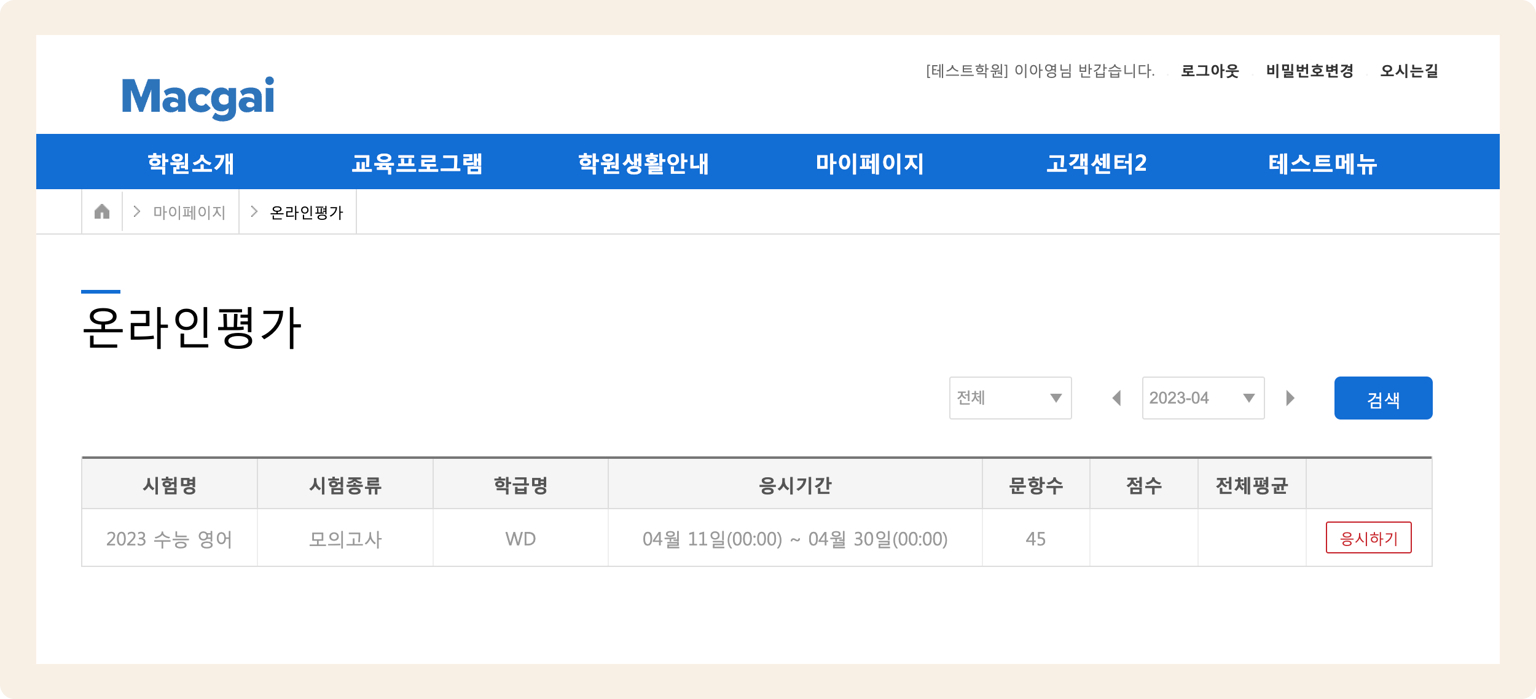1536x699 pixels.
Task: Go to next month arrow
Action: click(x=1290, y=398)
